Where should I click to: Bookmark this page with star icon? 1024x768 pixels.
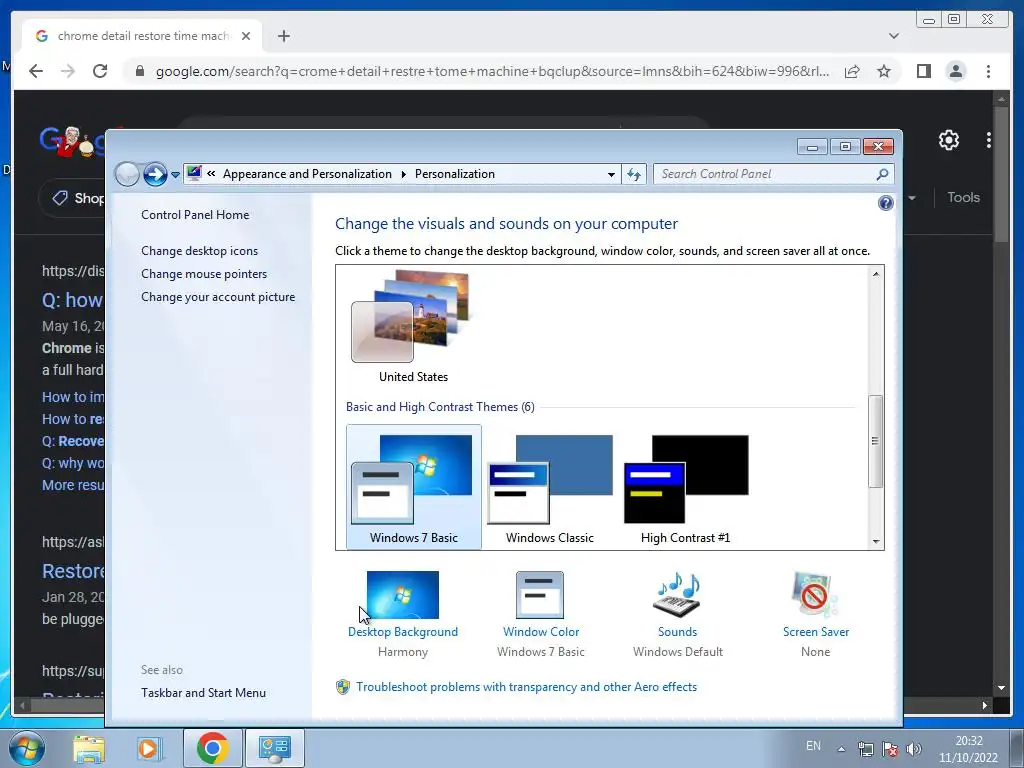884,71
